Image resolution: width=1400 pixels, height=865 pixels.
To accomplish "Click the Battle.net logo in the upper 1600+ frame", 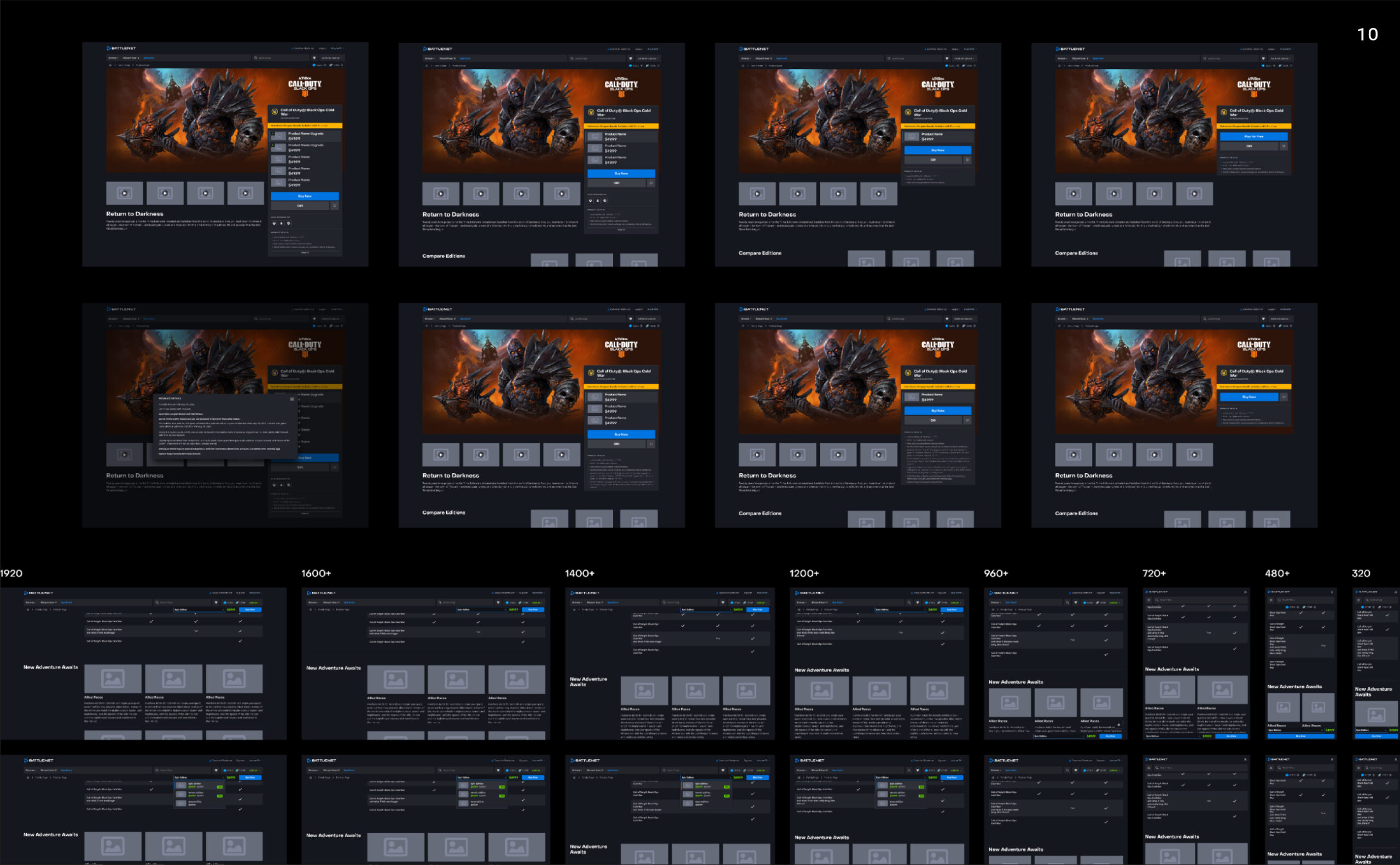I will [x=321, y=593].
